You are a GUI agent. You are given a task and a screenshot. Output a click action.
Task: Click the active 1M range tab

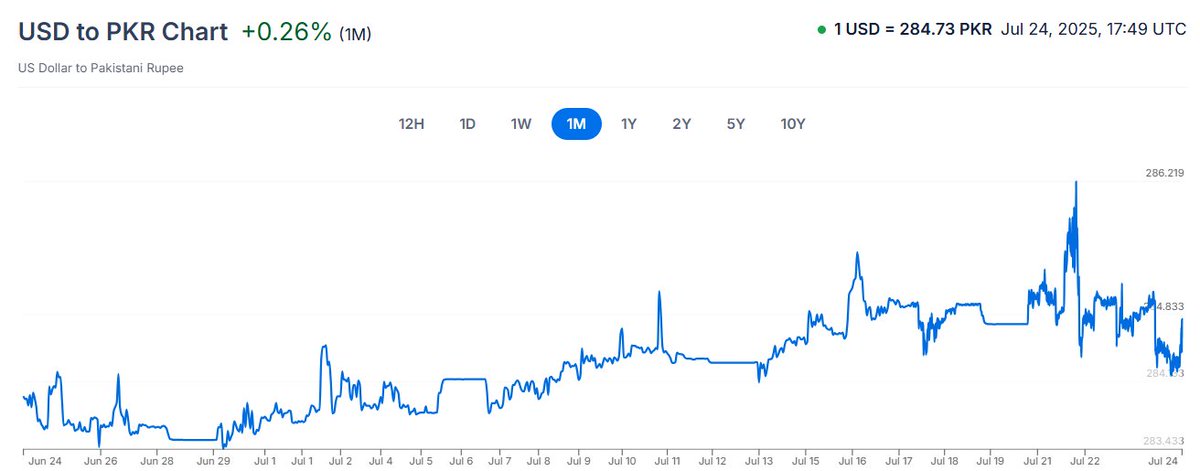pyautogui.click(x=576, y=124)
